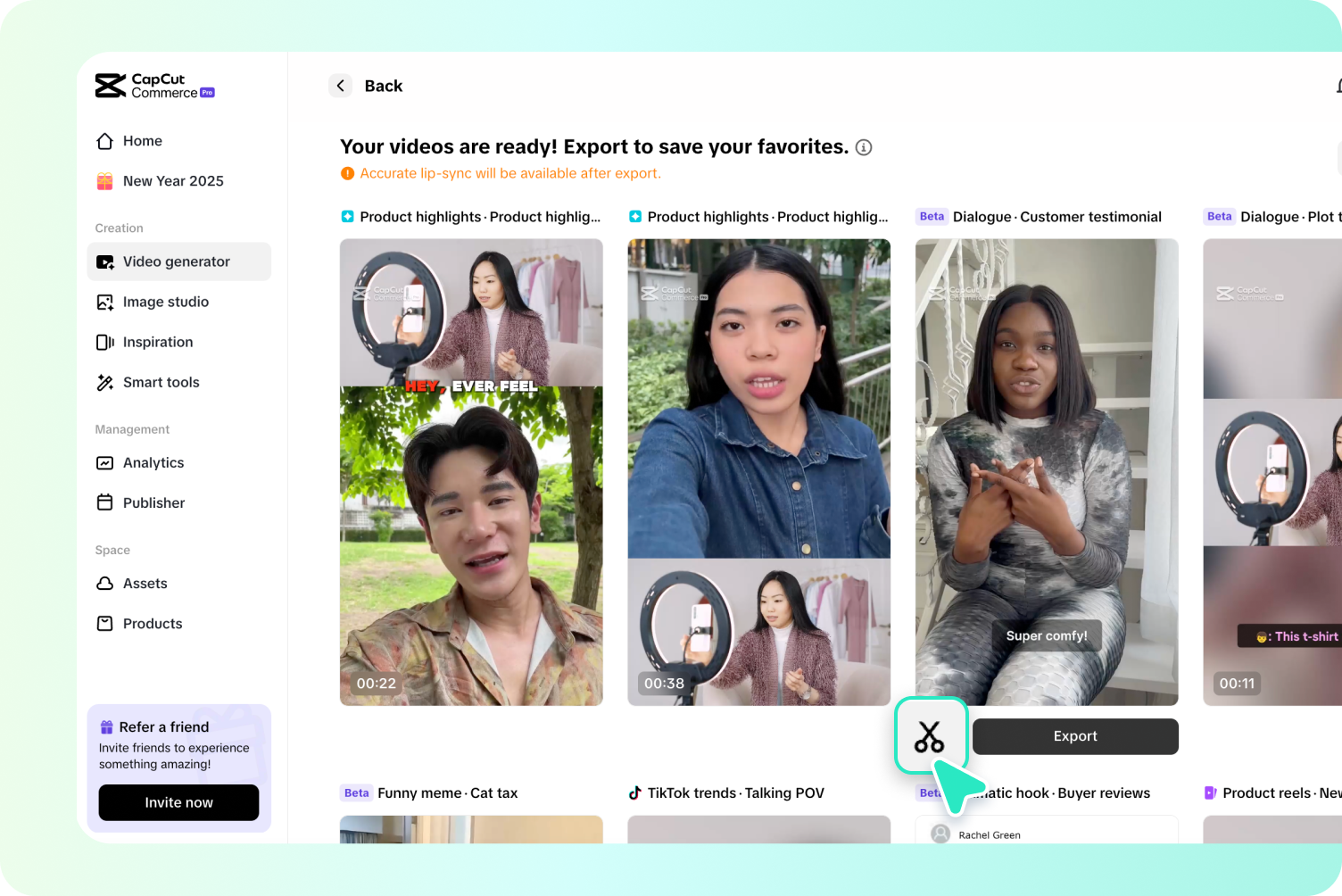Image resolution: width=1342 pixels, height=896 pixels.
Task: Click the Beta badge on Customer testimonial
Action: pyautogui.click(x=932, y=217)
